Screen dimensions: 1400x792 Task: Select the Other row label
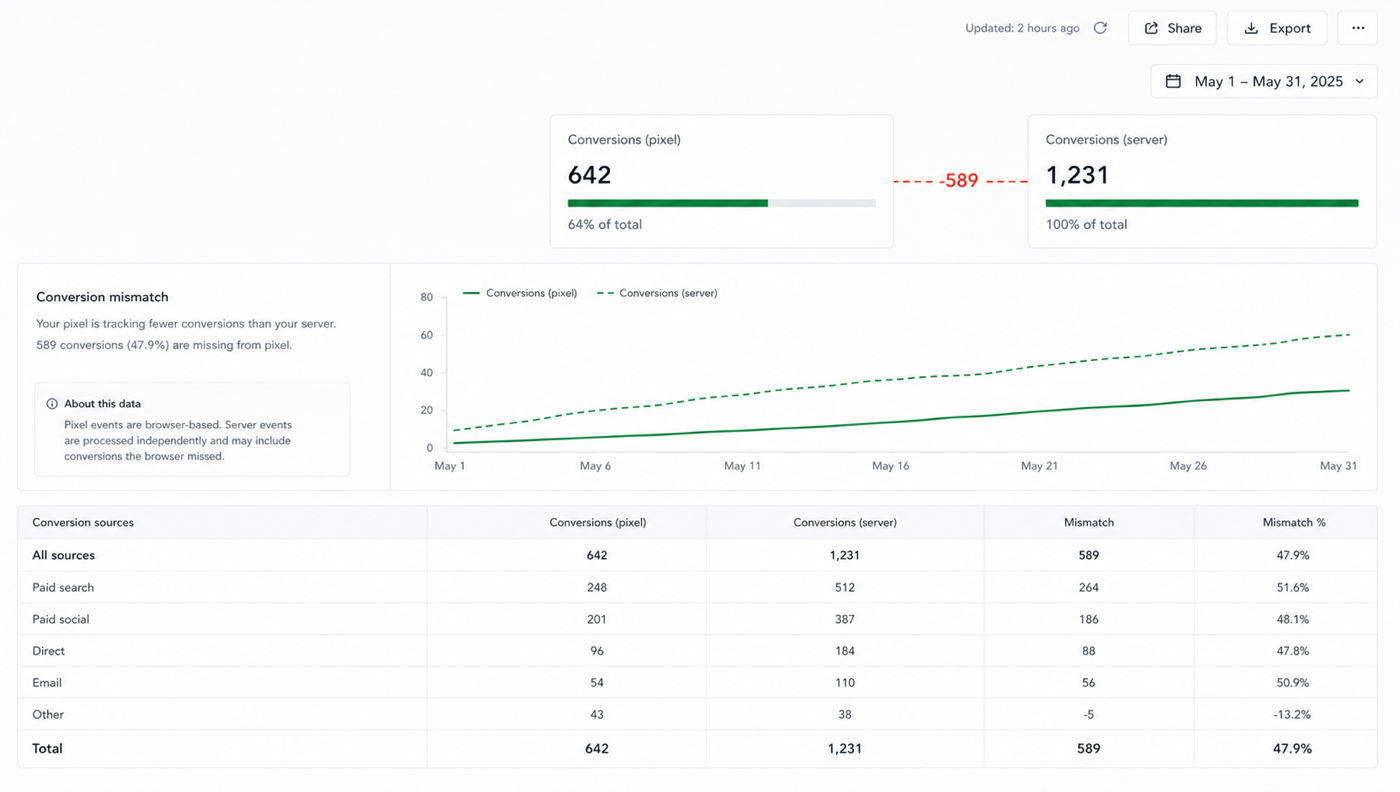(48, 715)
